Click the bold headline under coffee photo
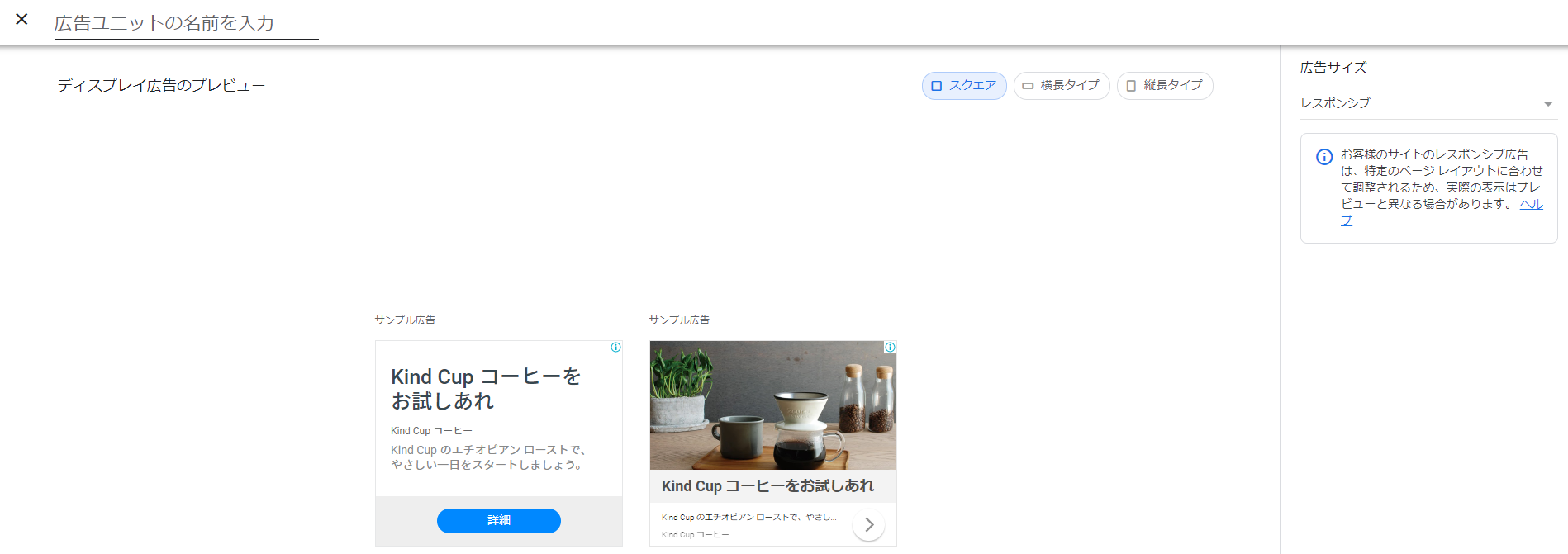Viewport: 1568px width, 554px height. coord(767,486)
